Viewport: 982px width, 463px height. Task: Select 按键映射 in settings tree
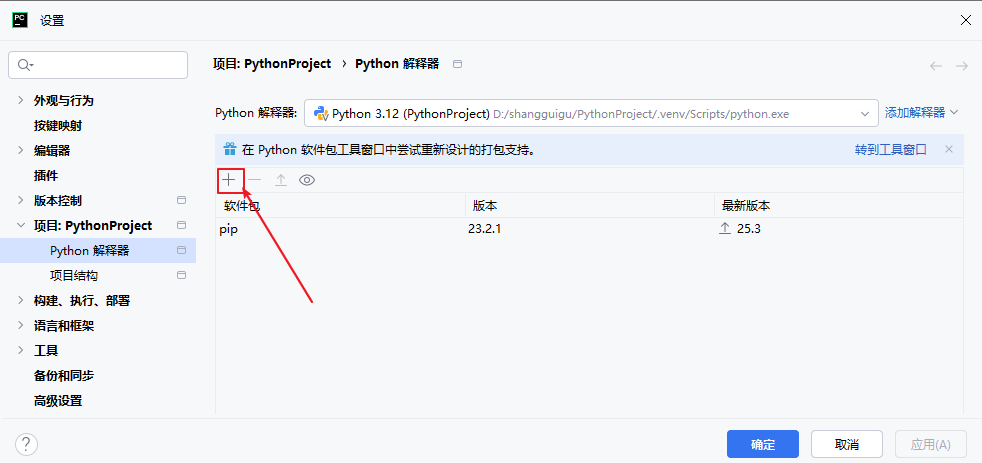click(x=58, y=125)
